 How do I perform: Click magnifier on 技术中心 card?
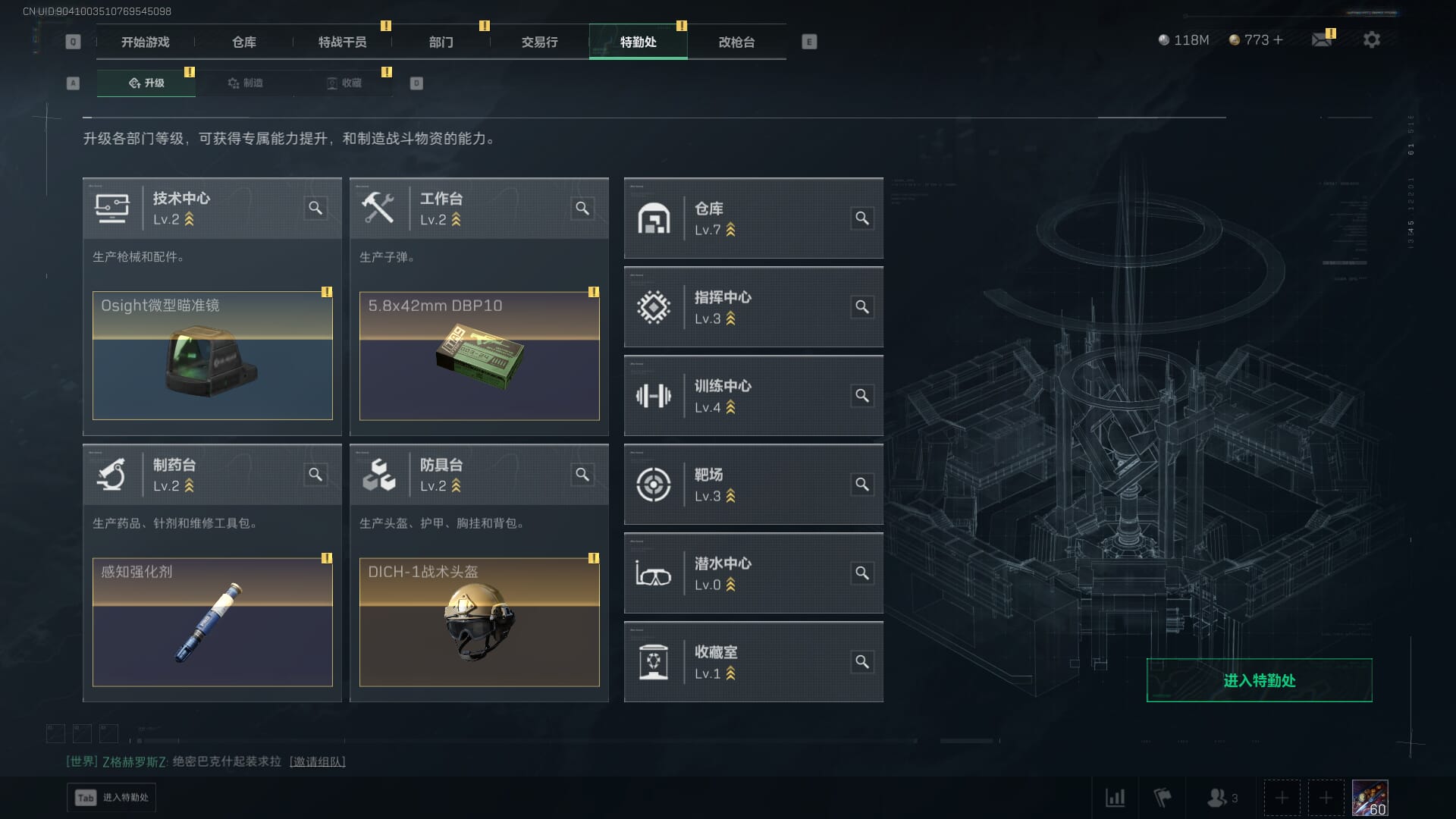point(315,208)
